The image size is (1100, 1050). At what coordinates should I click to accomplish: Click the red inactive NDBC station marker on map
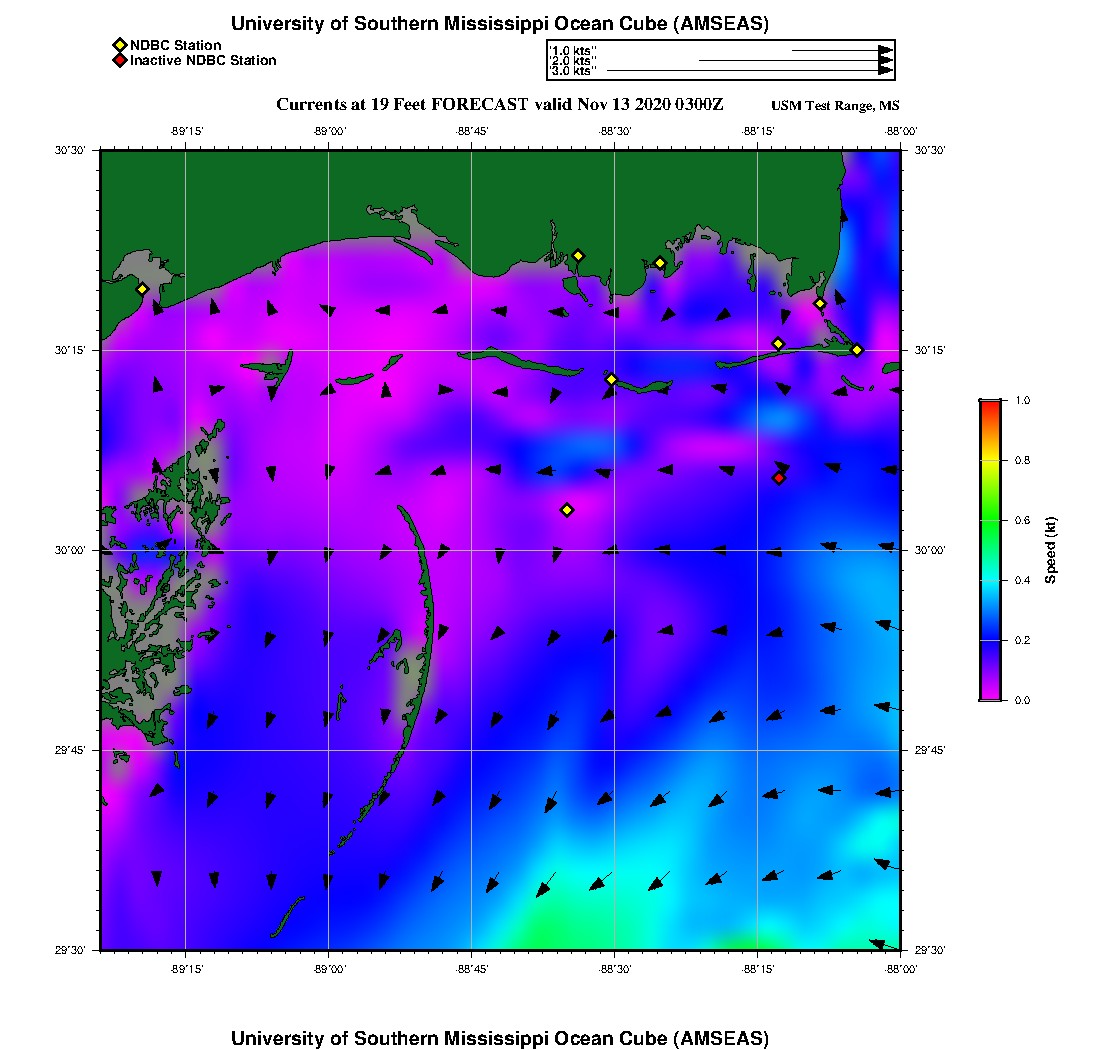pyautogui.click(x=779, y=478)
